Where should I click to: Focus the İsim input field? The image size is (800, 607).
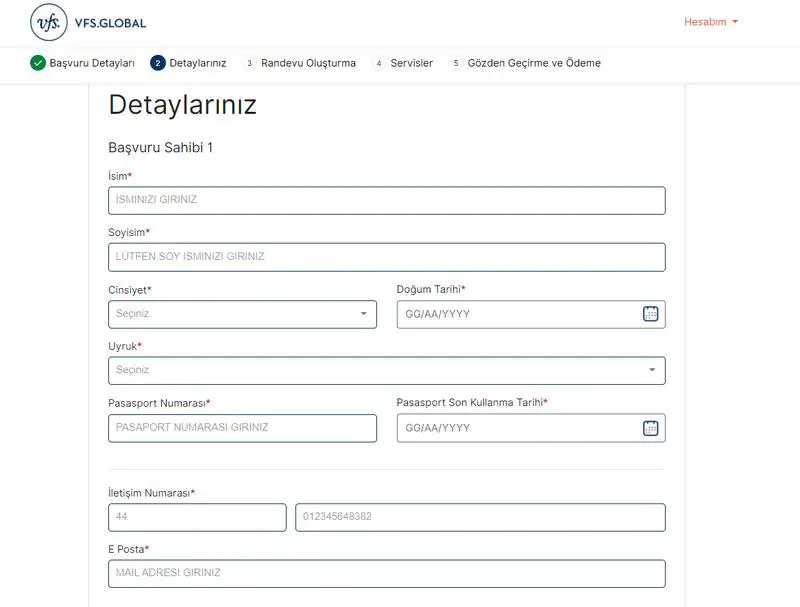[x=386, y=200]
